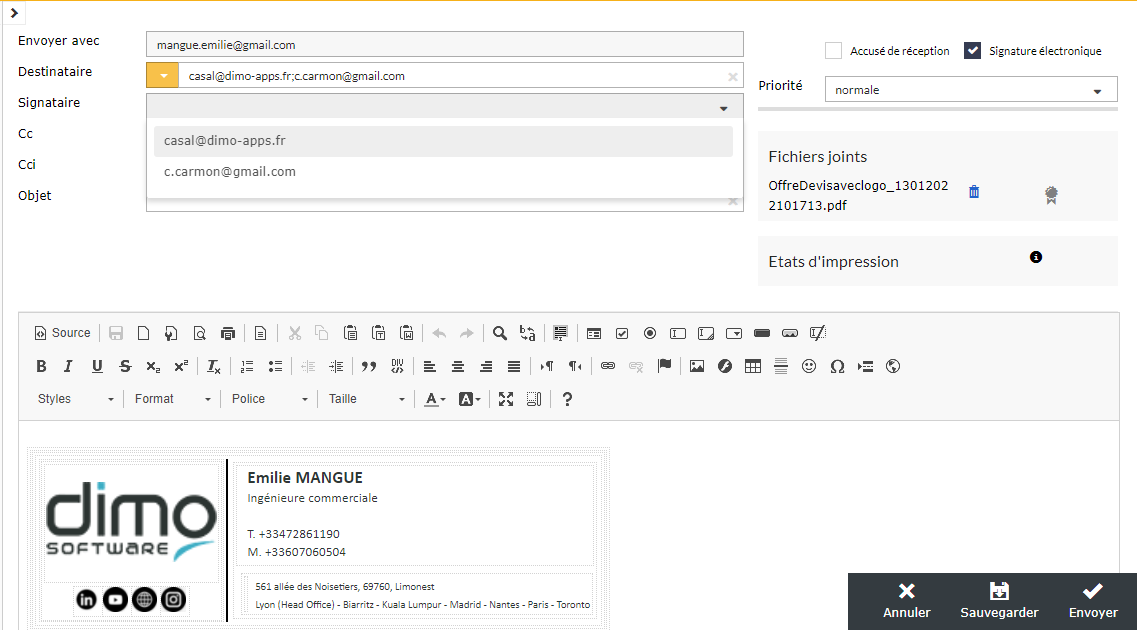Open the special character Omega picker
Screen dimensions: 1137x630
837,367
